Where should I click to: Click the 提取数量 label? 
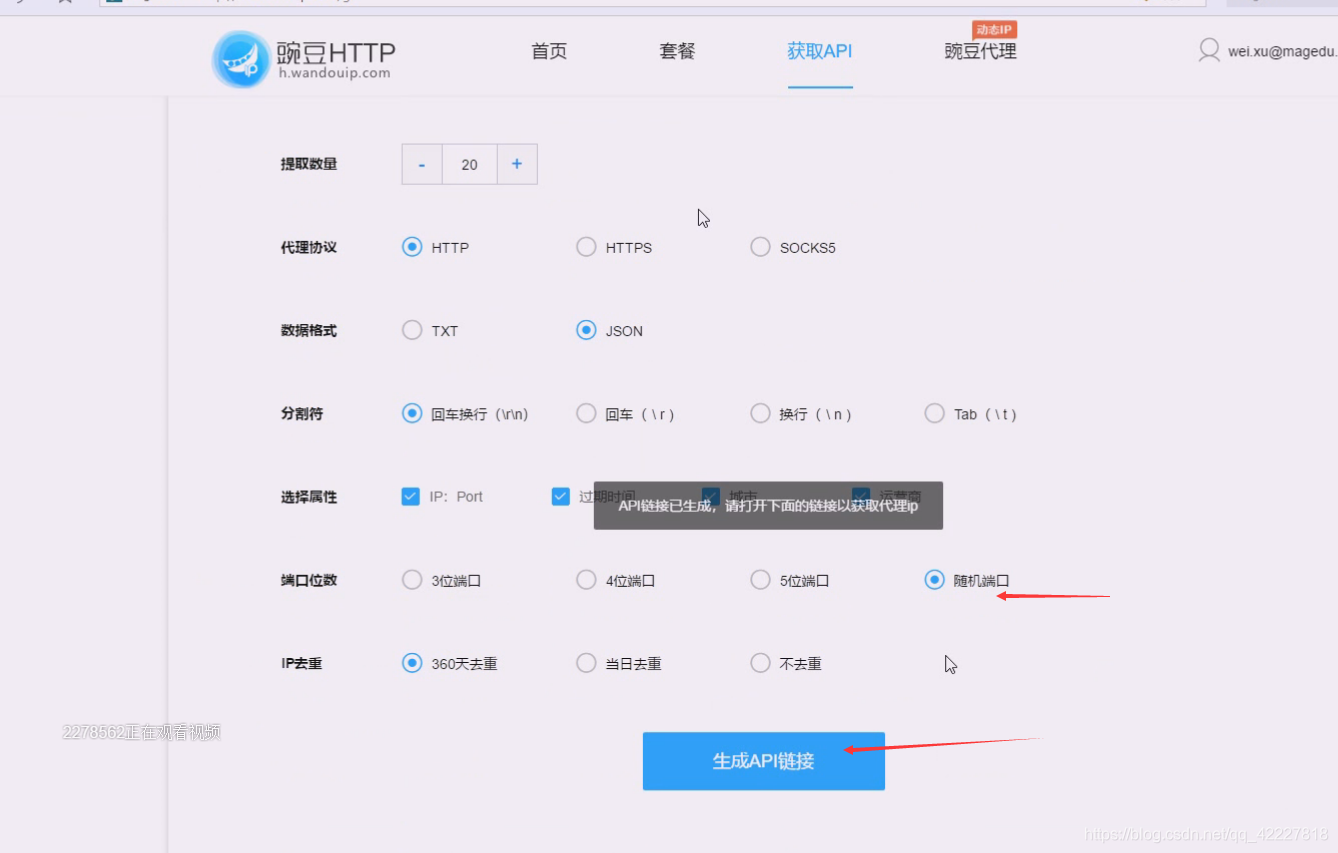click(309, 164)
